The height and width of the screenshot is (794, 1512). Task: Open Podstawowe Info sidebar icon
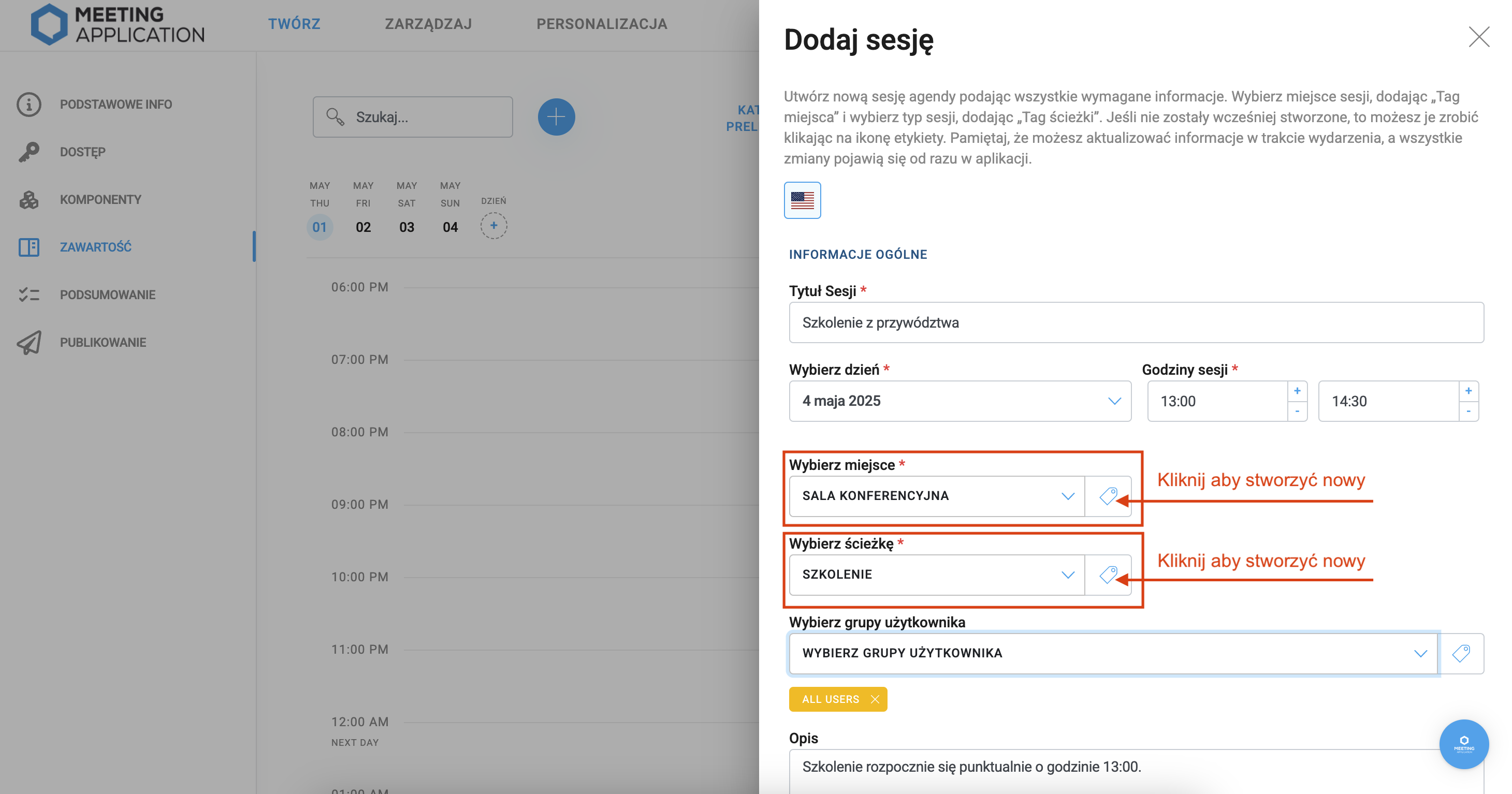[x=29, y=105]
